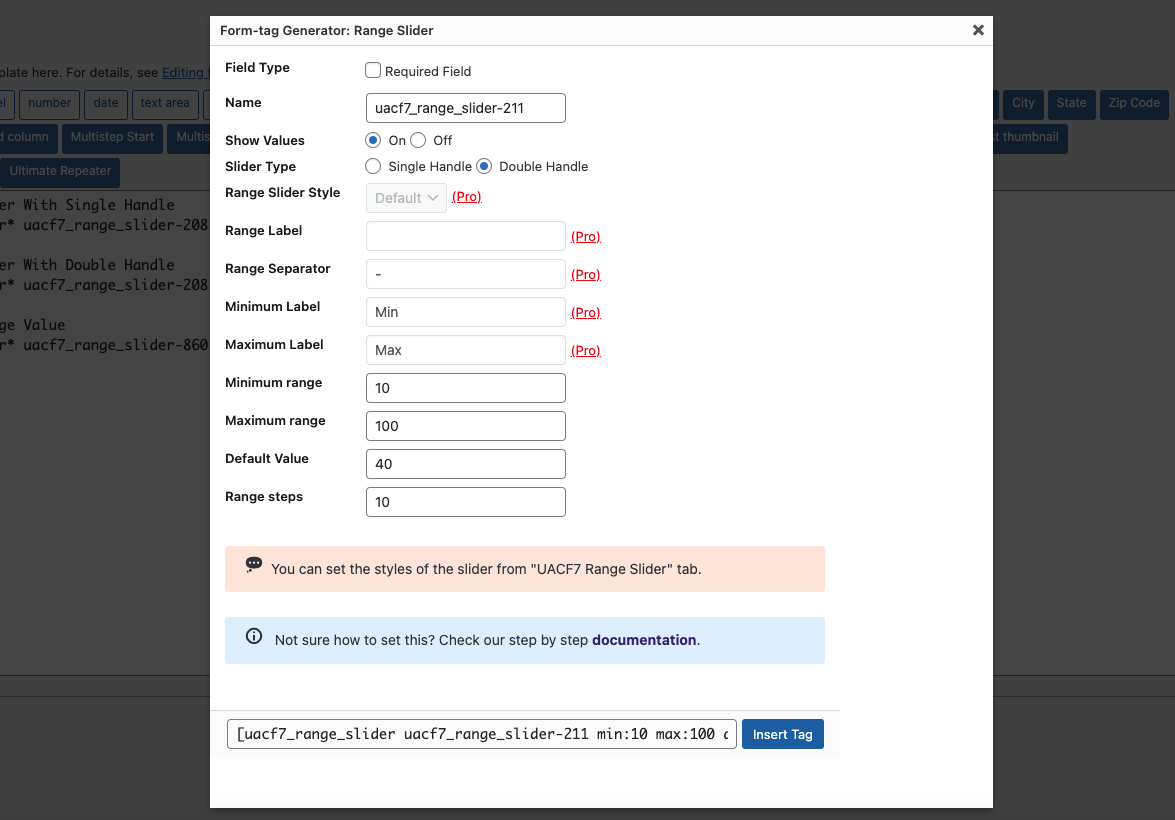Open the step by step documentation link
The height and width of the screenshot is (820, 1175).
coord(643,640)
